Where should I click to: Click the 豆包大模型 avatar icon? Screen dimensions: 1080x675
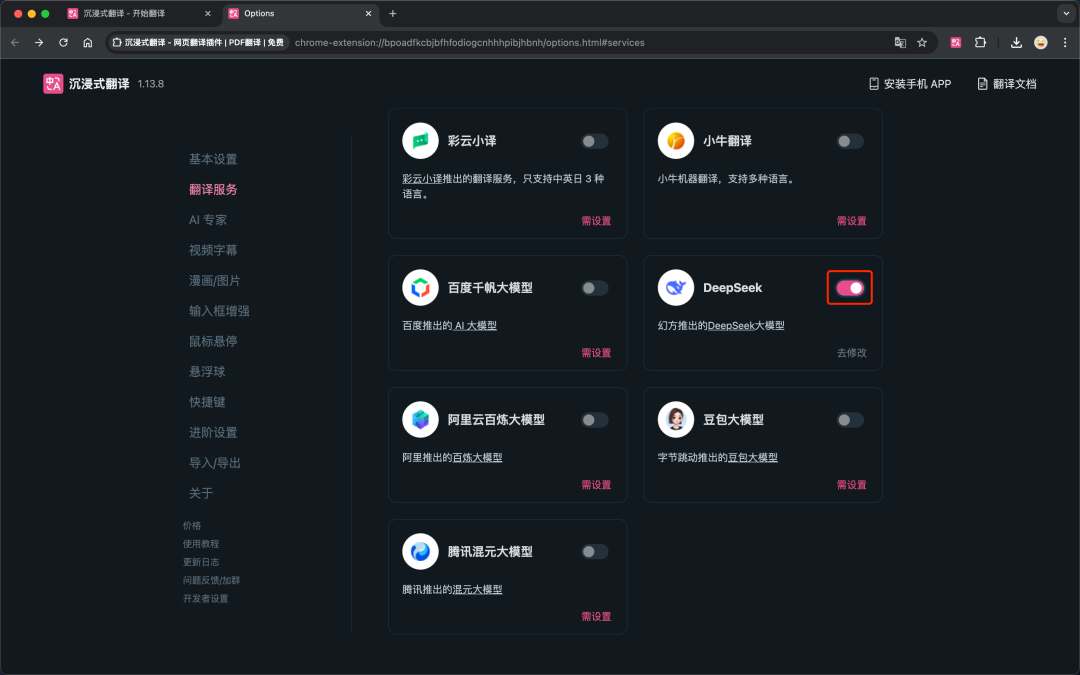675,419
